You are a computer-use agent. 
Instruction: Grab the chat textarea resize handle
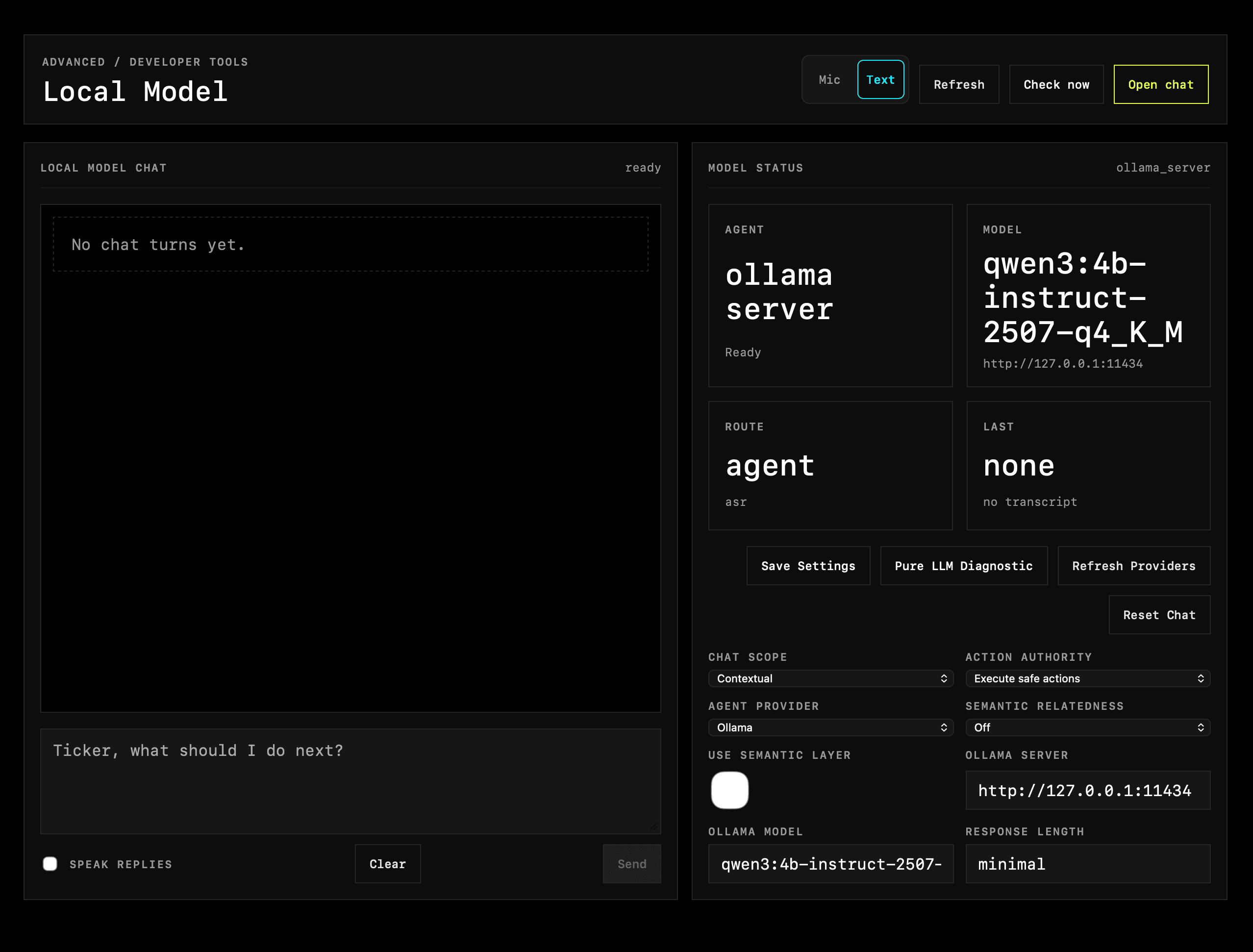tap(654, 827)
